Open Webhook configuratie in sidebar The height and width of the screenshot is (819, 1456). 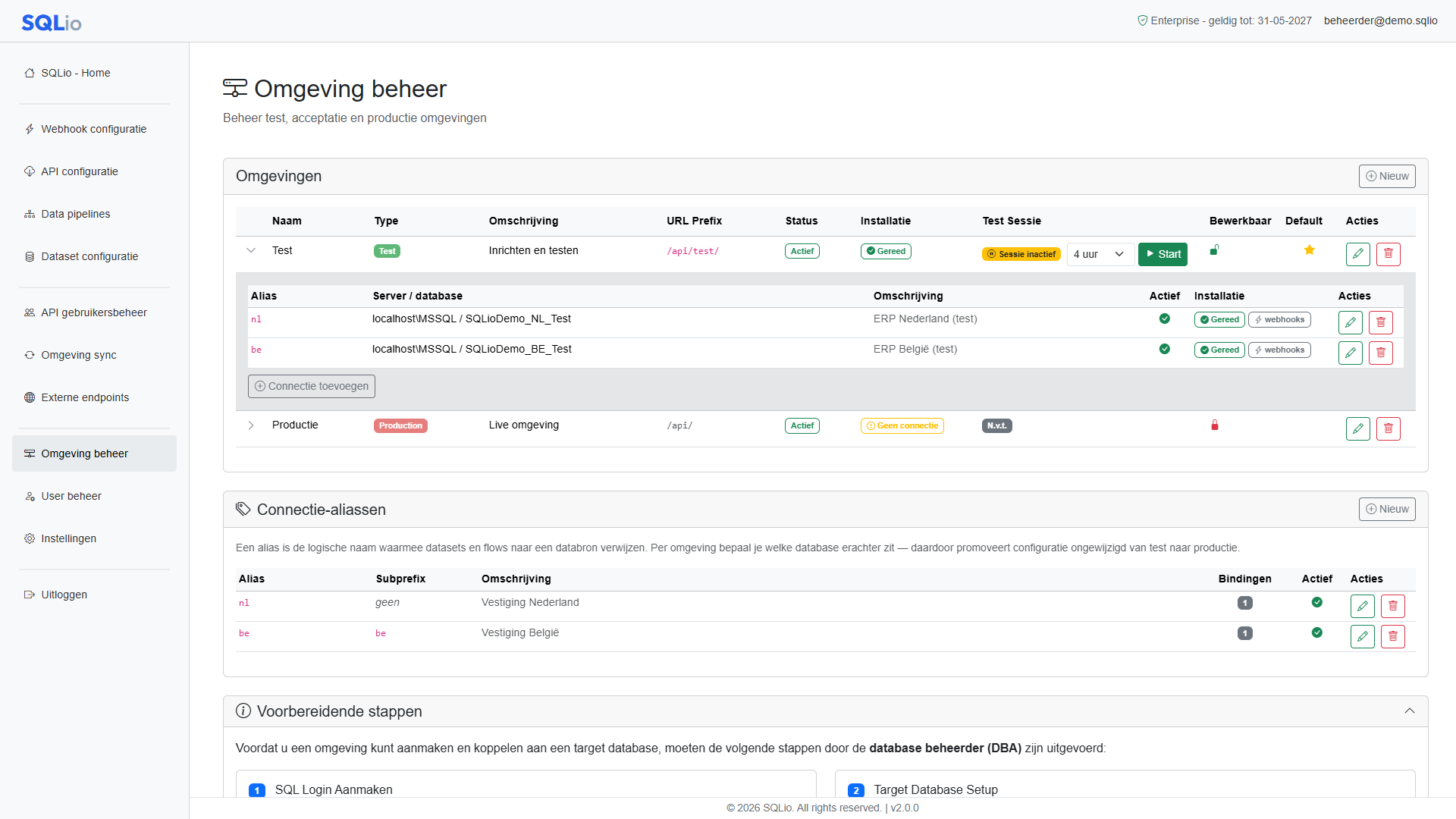pos(94,129)
